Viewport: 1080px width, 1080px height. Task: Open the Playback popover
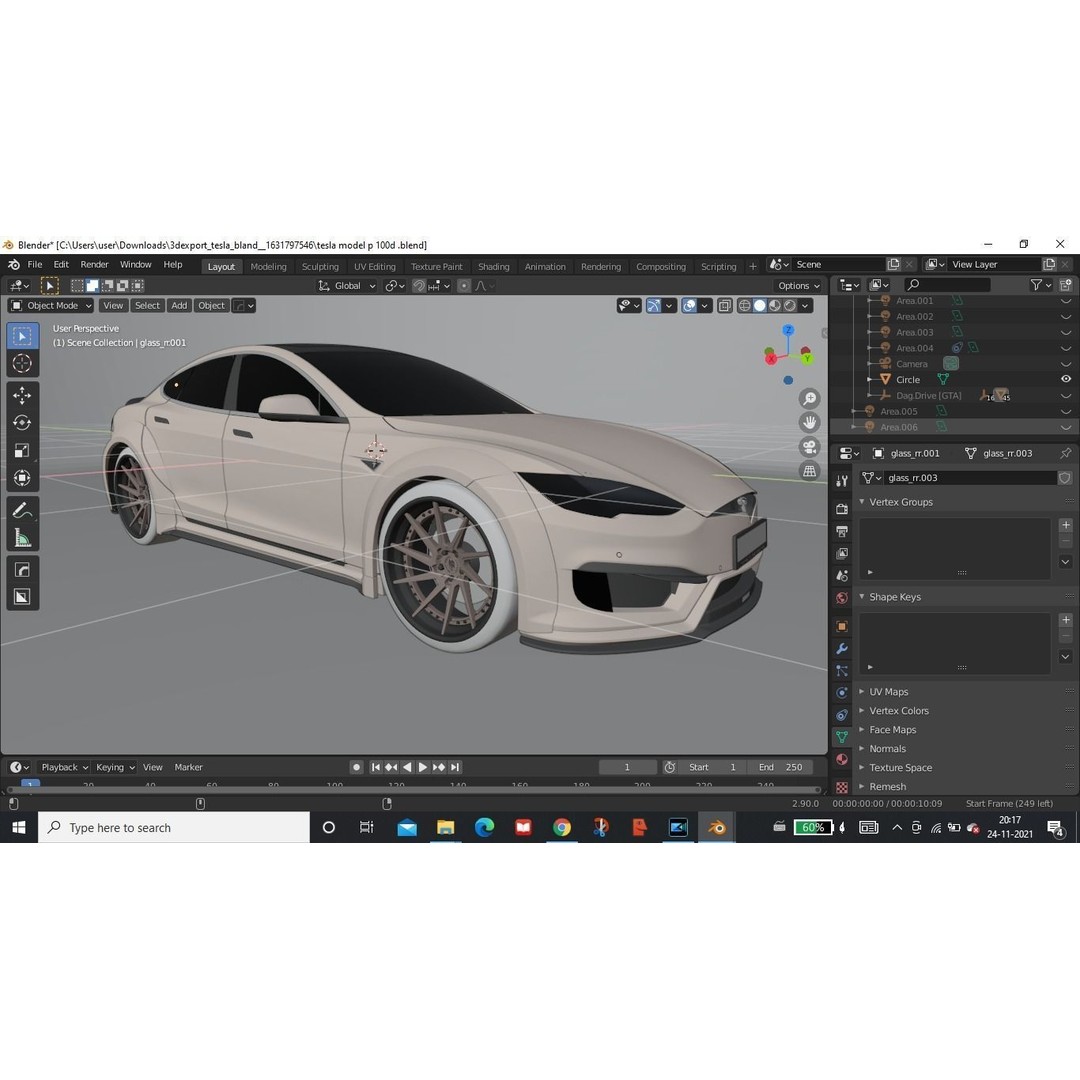point(64,767)
